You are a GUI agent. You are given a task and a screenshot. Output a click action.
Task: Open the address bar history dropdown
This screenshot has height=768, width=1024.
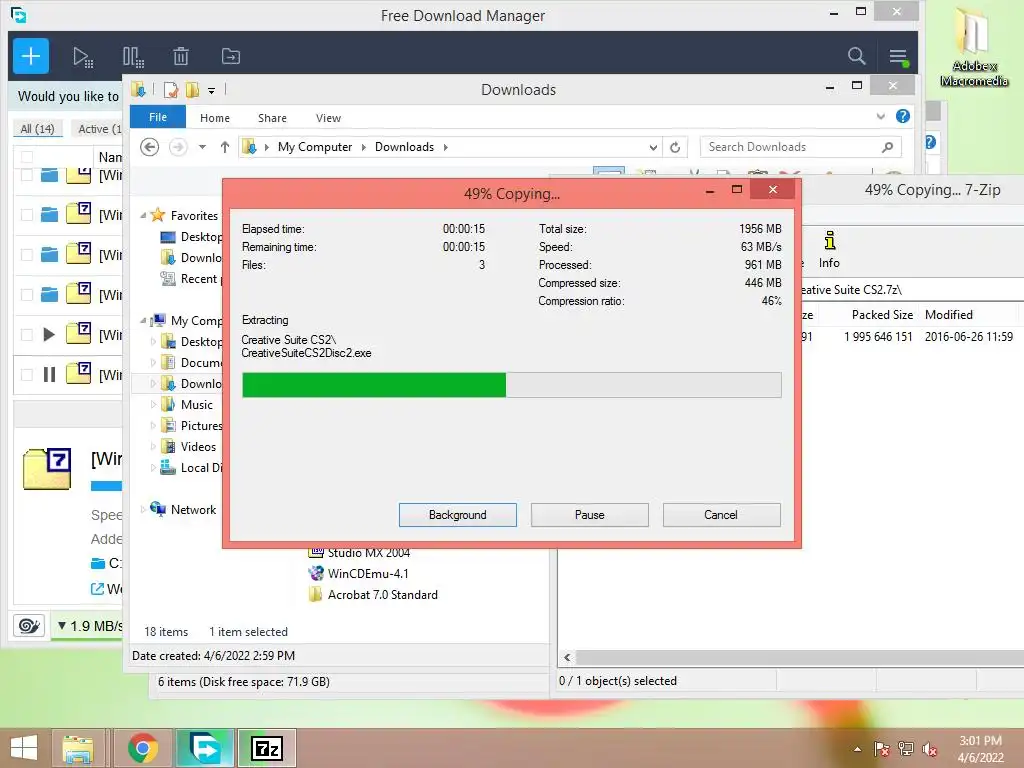(653, 148)
